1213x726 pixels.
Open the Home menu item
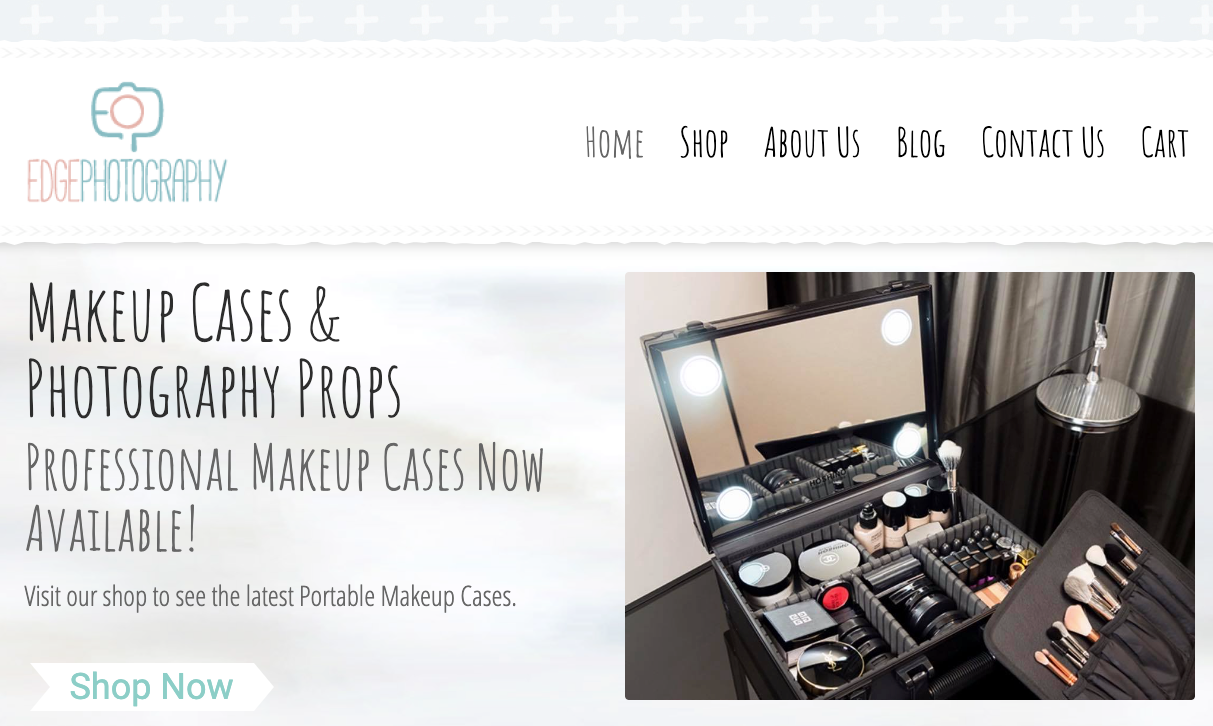[614, 142]
